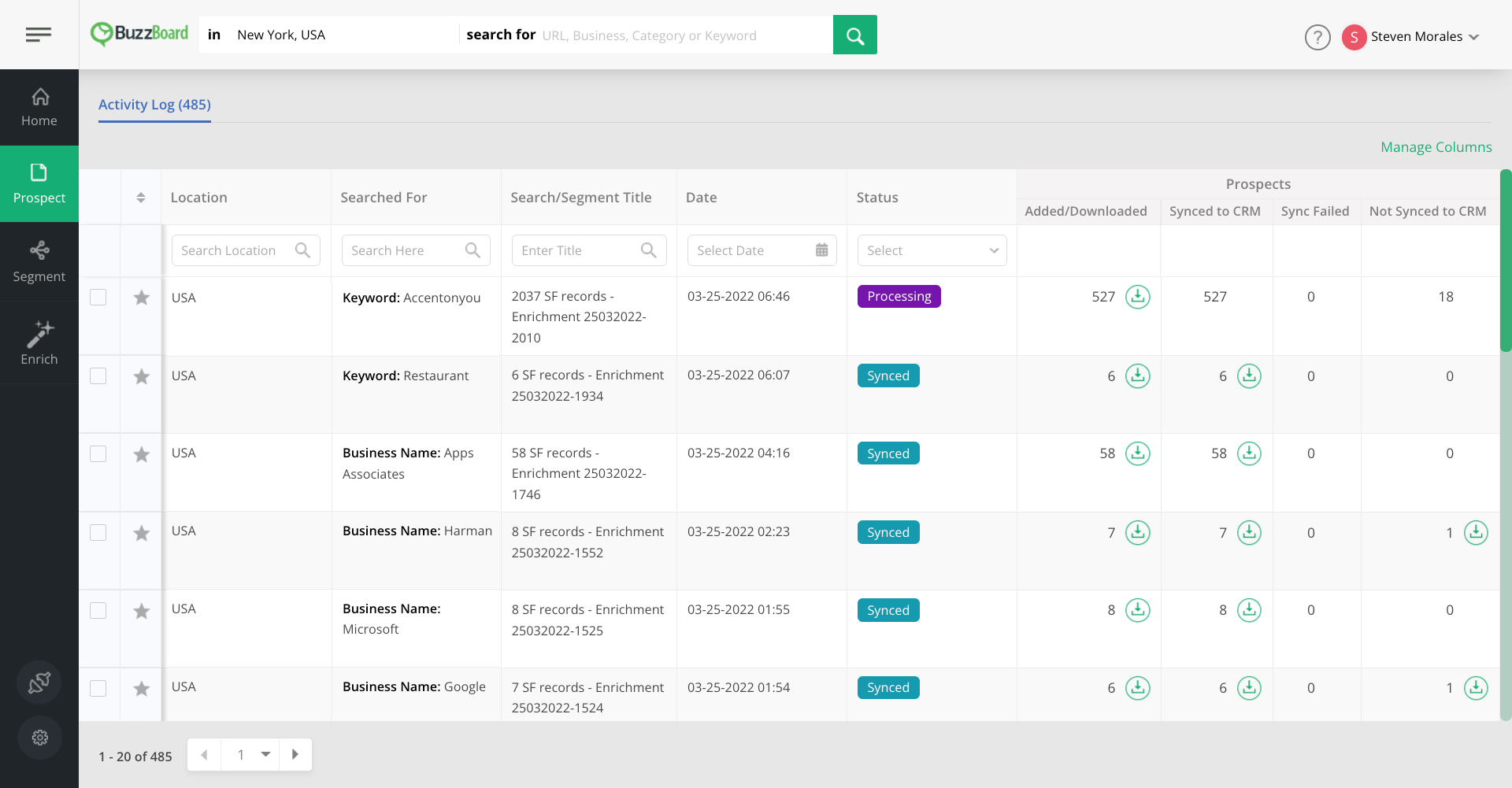
Task: Open calendar icon in Select Date field
Action: (821, 250)
